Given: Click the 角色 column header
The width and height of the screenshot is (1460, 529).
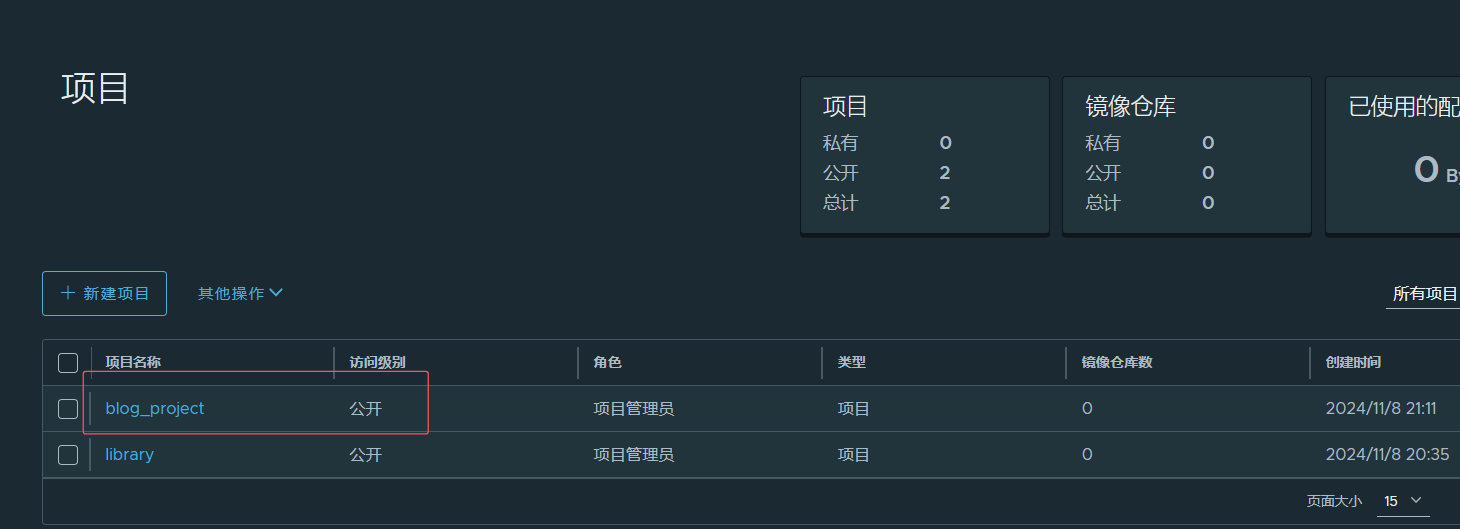Looking at the screenshot, I should click(607, 362).
